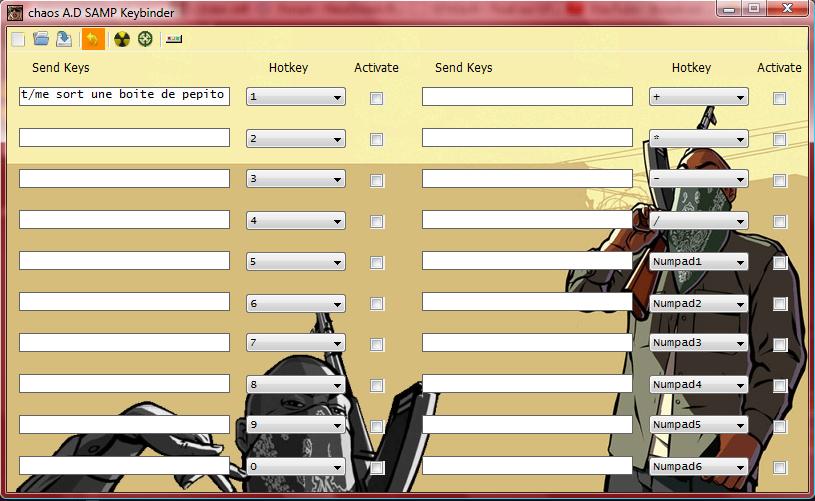The height and width of the screenshot is (501, 815).
Task: Click the right Hotkey column header
Action: pyautogui.click(x=691, y=68)
